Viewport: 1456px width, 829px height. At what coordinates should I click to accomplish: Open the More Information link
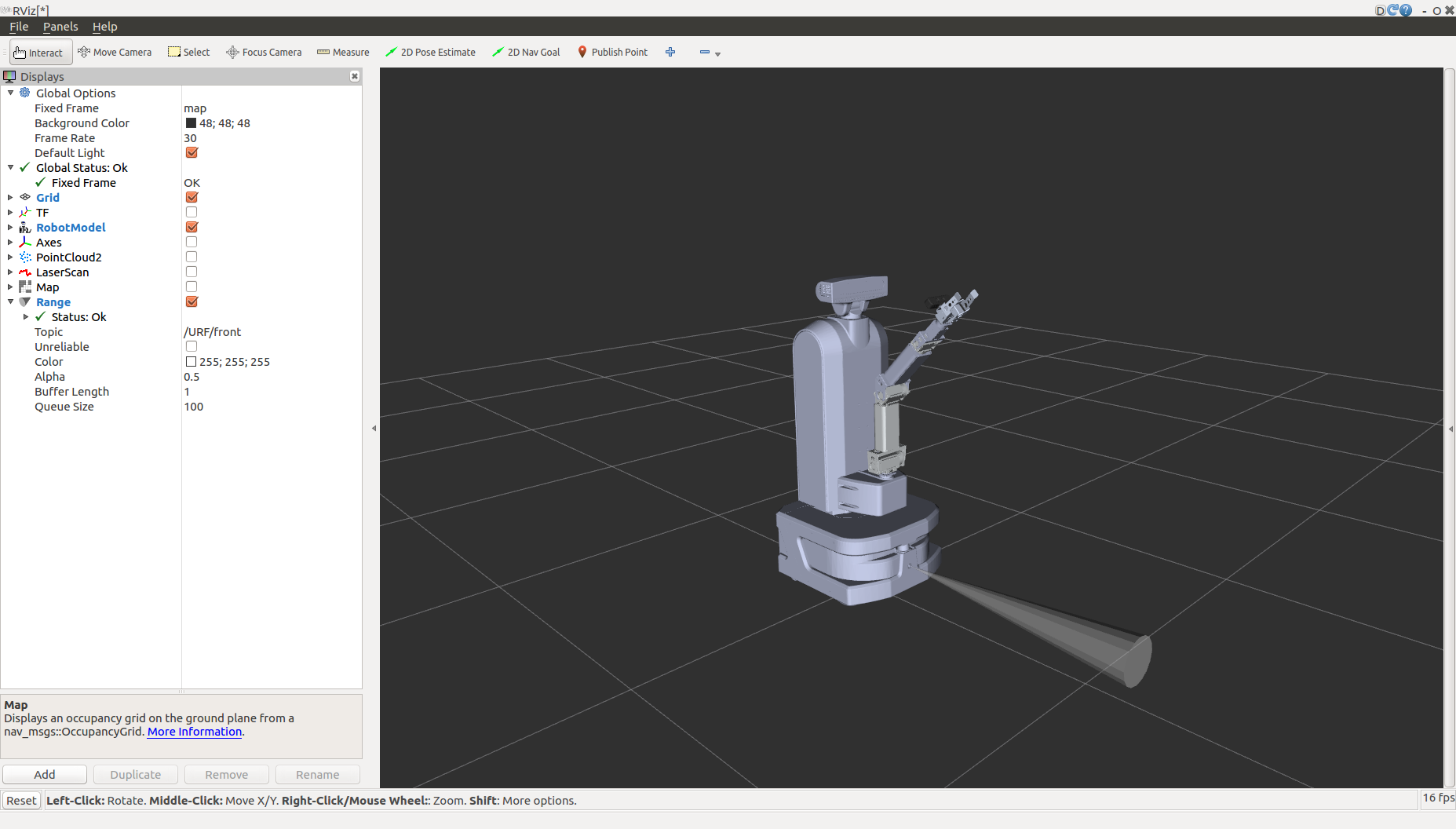pos(195,732)
